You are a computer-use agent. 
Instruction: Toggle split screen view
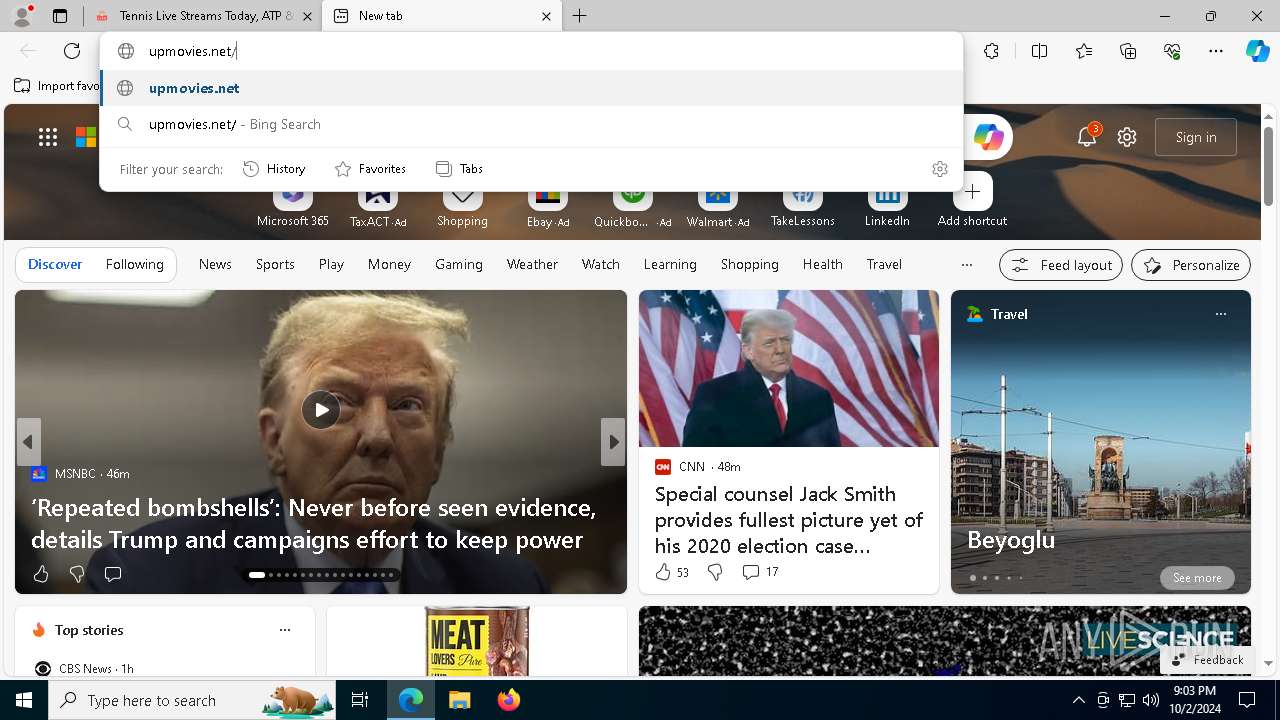click(x=1039, y=51)
